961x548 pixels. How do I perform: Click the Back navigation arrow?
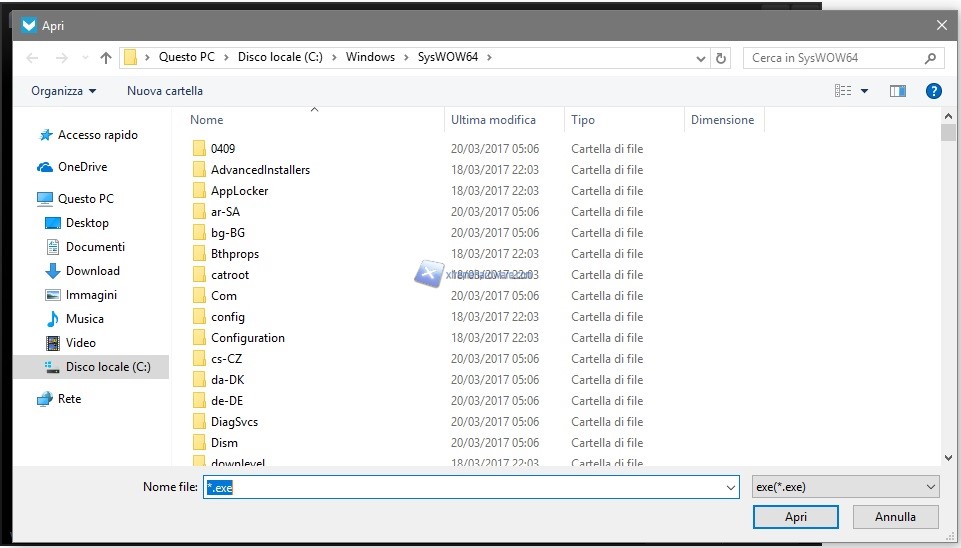click(x=32, y=58)
